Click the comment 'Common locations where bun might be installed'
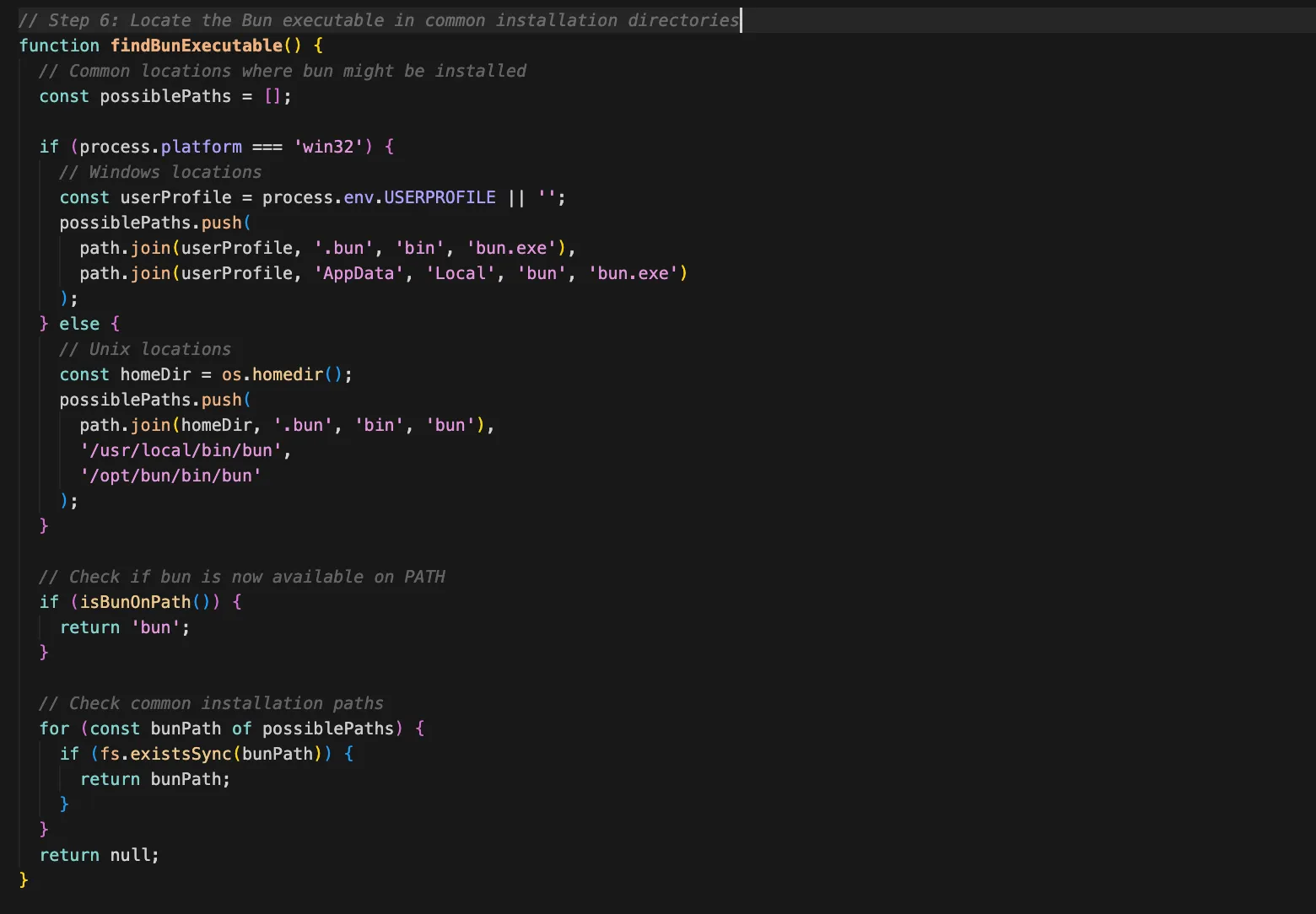 pyautogui.click(x=283, y=71)
